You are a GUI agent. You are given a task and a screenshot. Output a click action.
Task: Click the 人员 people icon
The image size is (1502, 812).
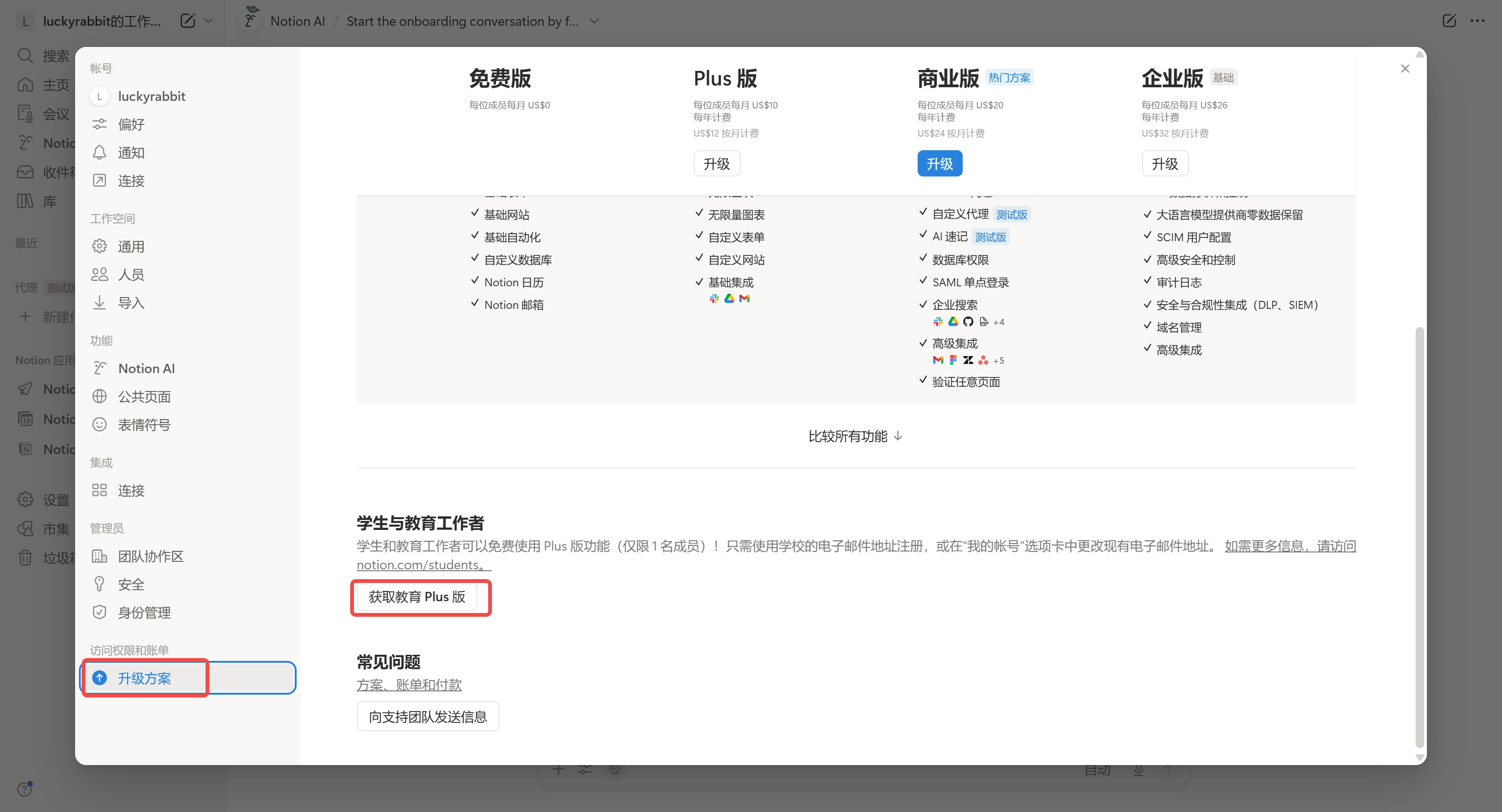coord(100,275)
